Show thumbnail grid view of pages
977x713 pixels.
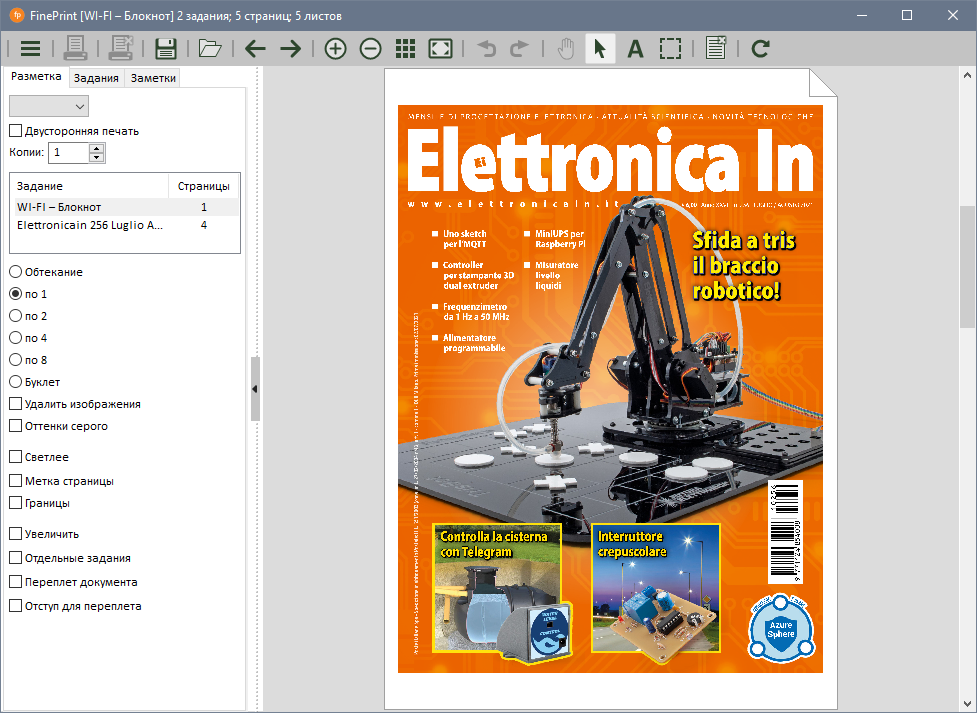pyautogui.click(x=405, y=49)
